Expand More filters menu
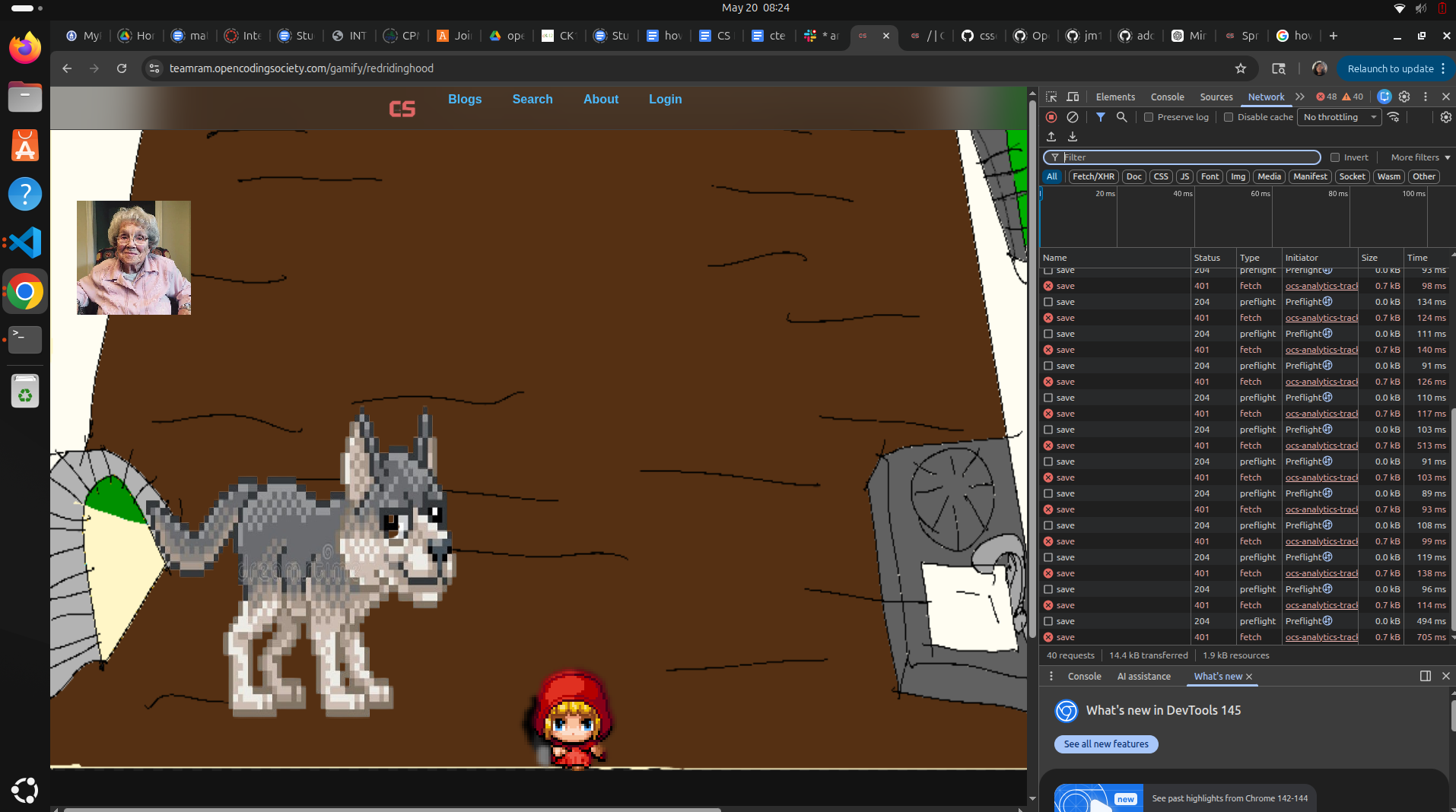 click(x=1420, y=157)
